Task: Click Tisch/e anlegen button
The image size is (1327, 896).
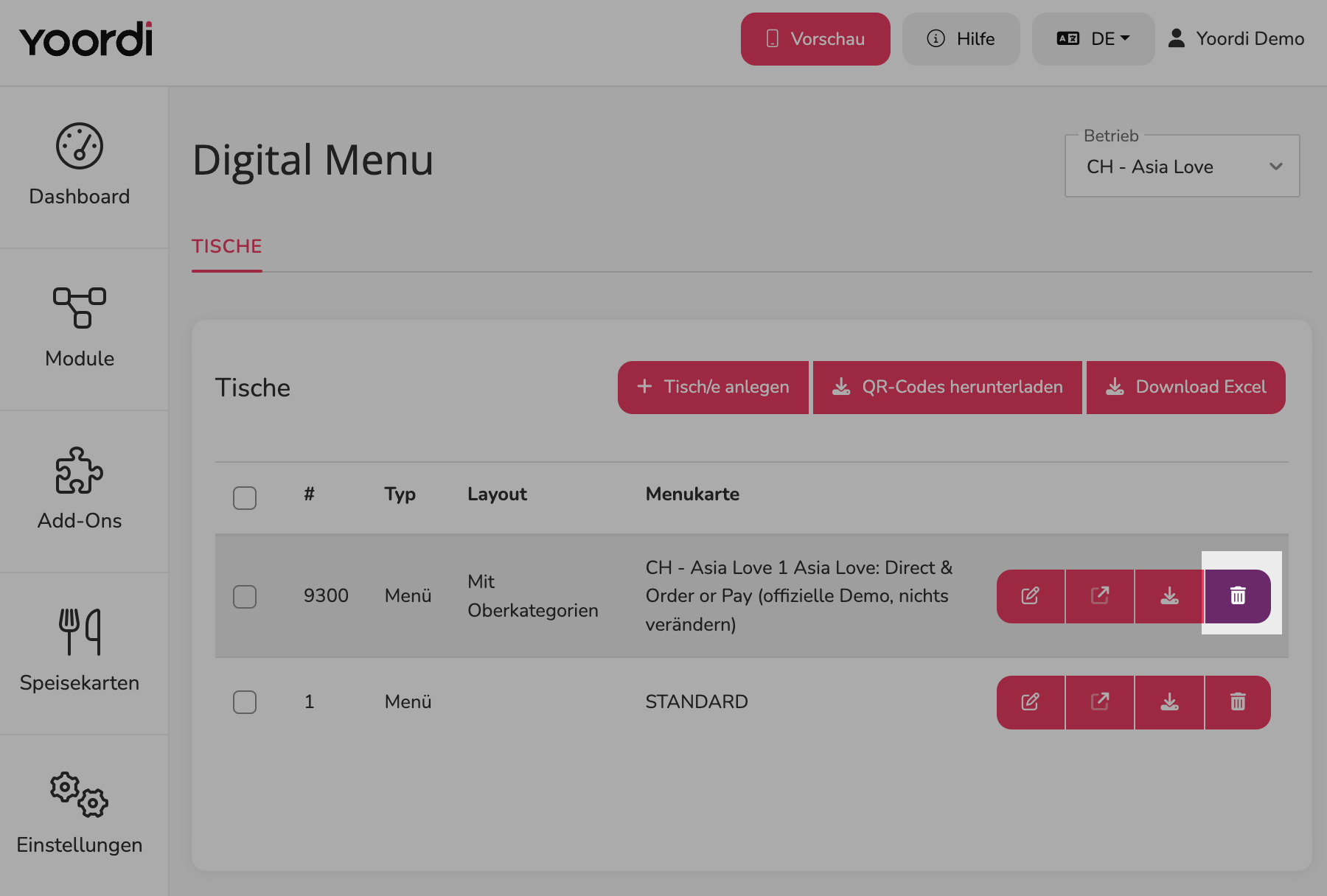Action: point(713,387)
